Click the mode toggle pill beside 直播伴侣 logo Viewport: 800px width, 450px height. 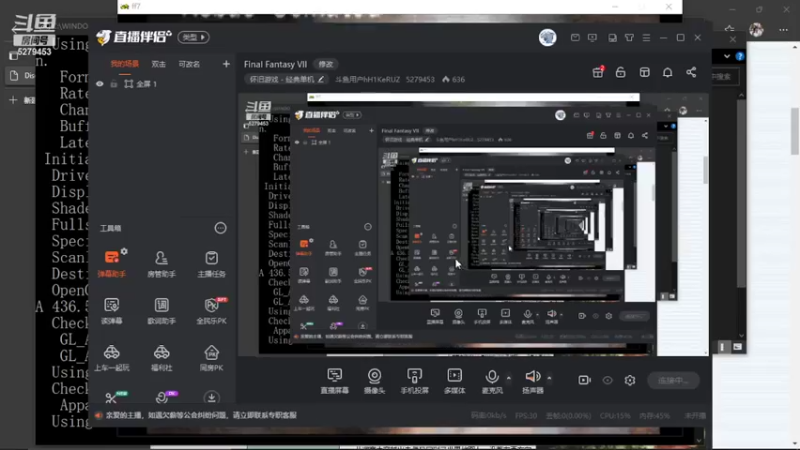(193, 37)
